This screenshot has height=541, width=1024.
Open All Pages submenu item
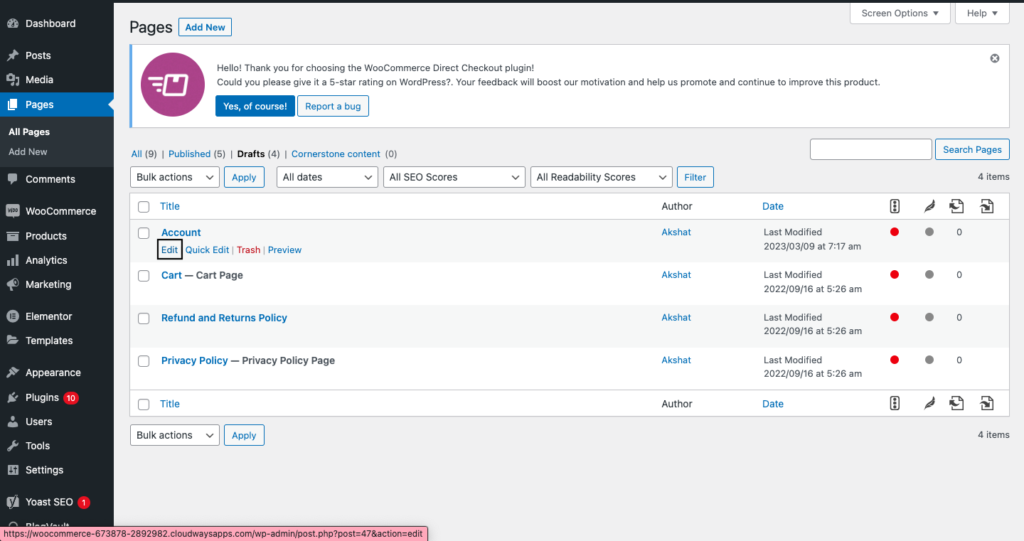click(29, 132)
